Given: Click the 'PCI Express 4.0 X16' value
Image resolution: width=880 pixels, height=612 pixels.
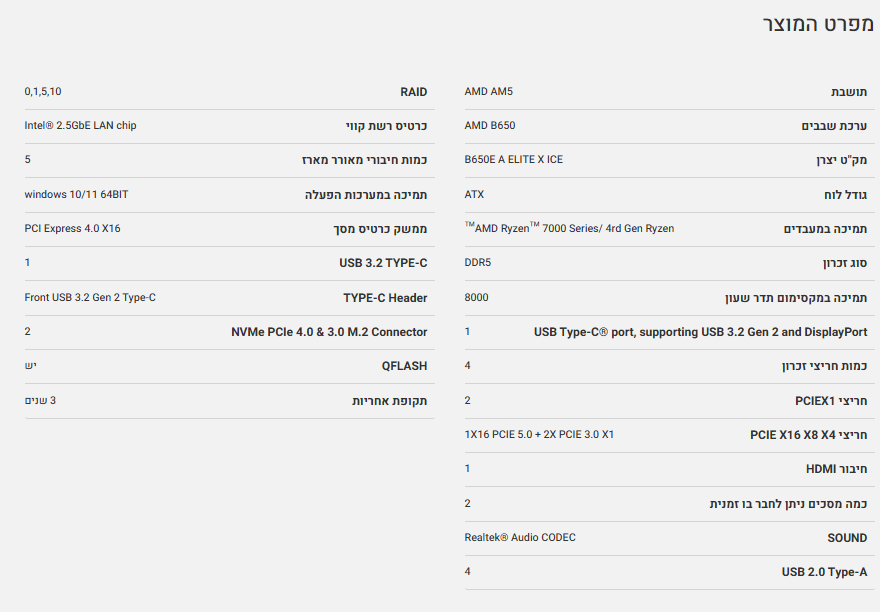Looking at the screenshot, I should [x=72, y=229].
